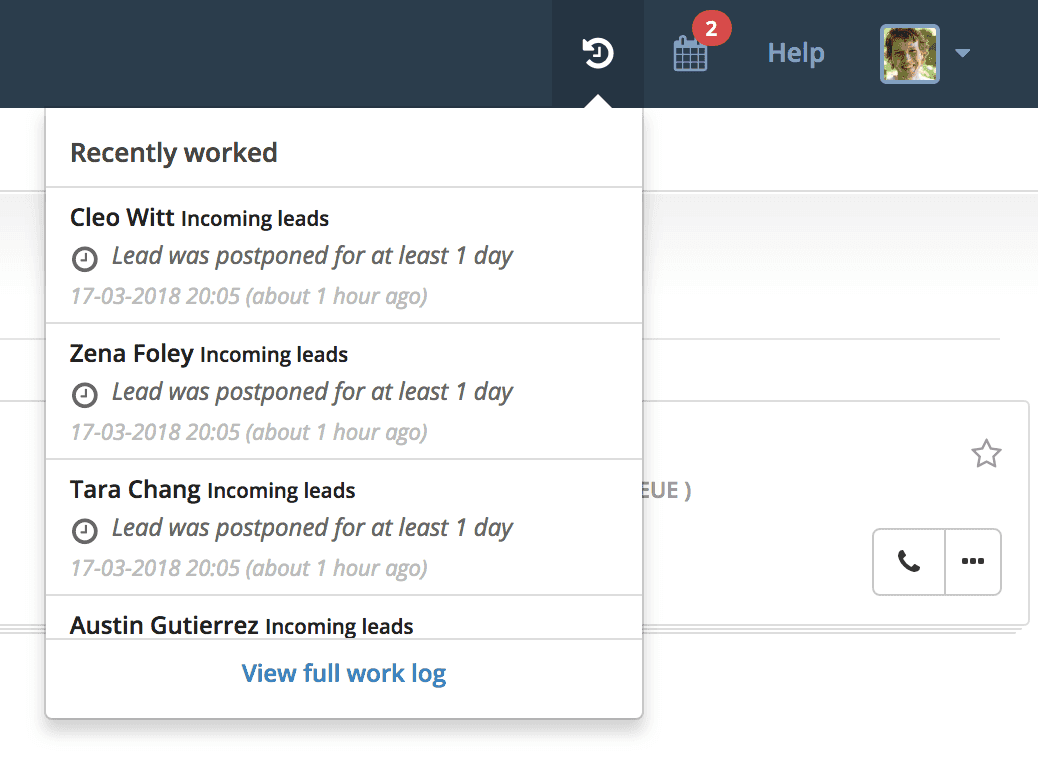Call the lead with phone button
This screenshot has width=1038, height=780.
click(909, 561)
